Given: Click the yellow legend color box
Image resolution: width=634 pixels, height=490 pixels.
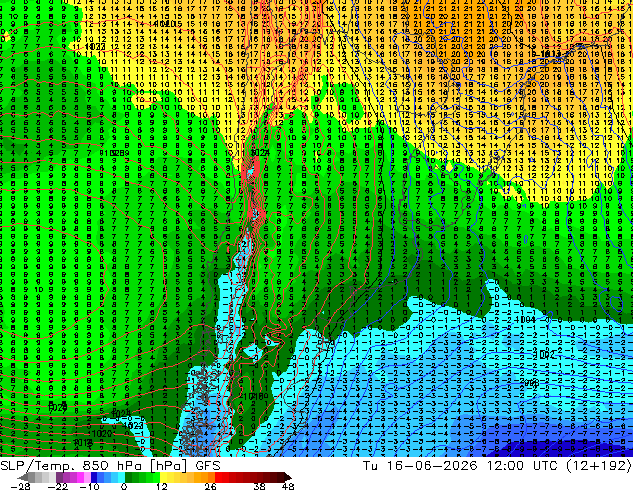Looking at the screenshot, I should pyautogui.click(x=163, y=477).
